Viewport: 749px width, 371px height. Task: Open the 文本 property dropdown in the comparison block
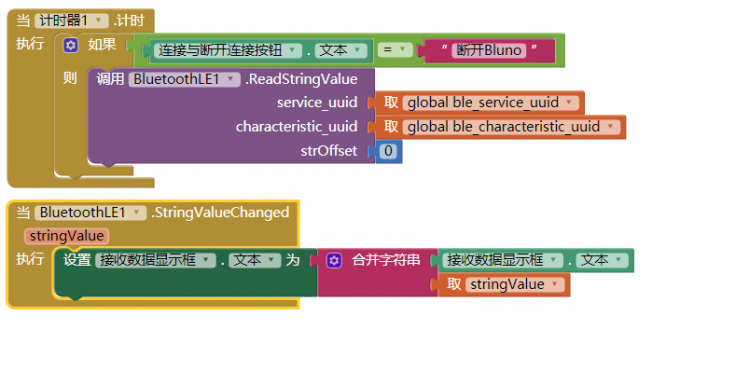(340, 51)
